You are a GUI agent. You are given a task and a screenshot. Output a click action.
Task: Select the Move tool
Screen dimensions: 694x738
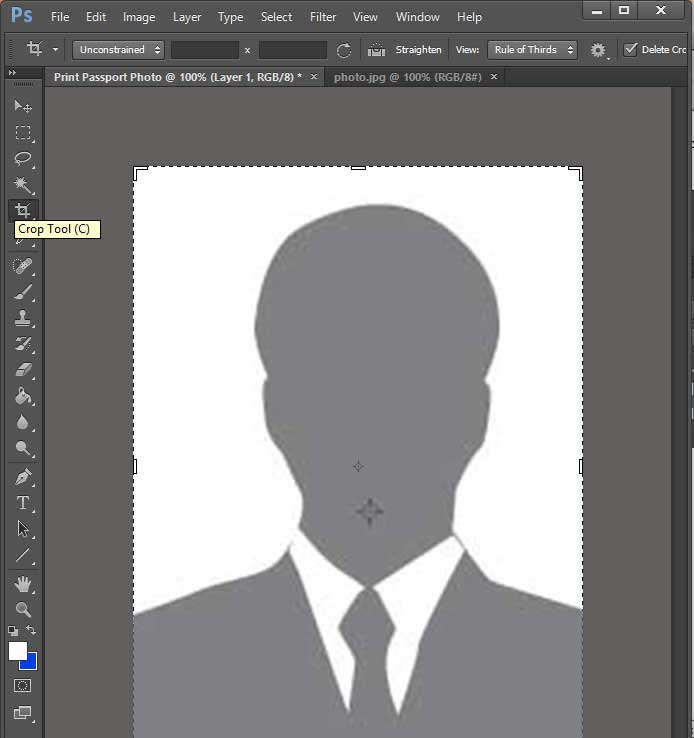[23, 107]
